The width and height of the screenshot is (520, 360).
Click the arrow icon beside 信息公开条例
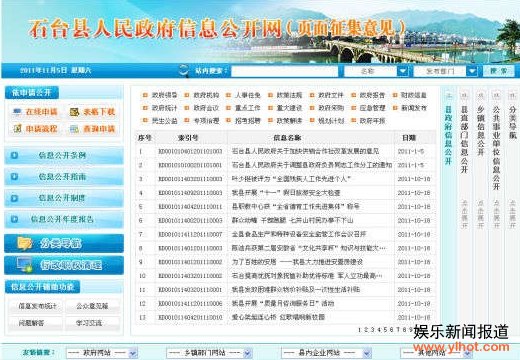14,155
